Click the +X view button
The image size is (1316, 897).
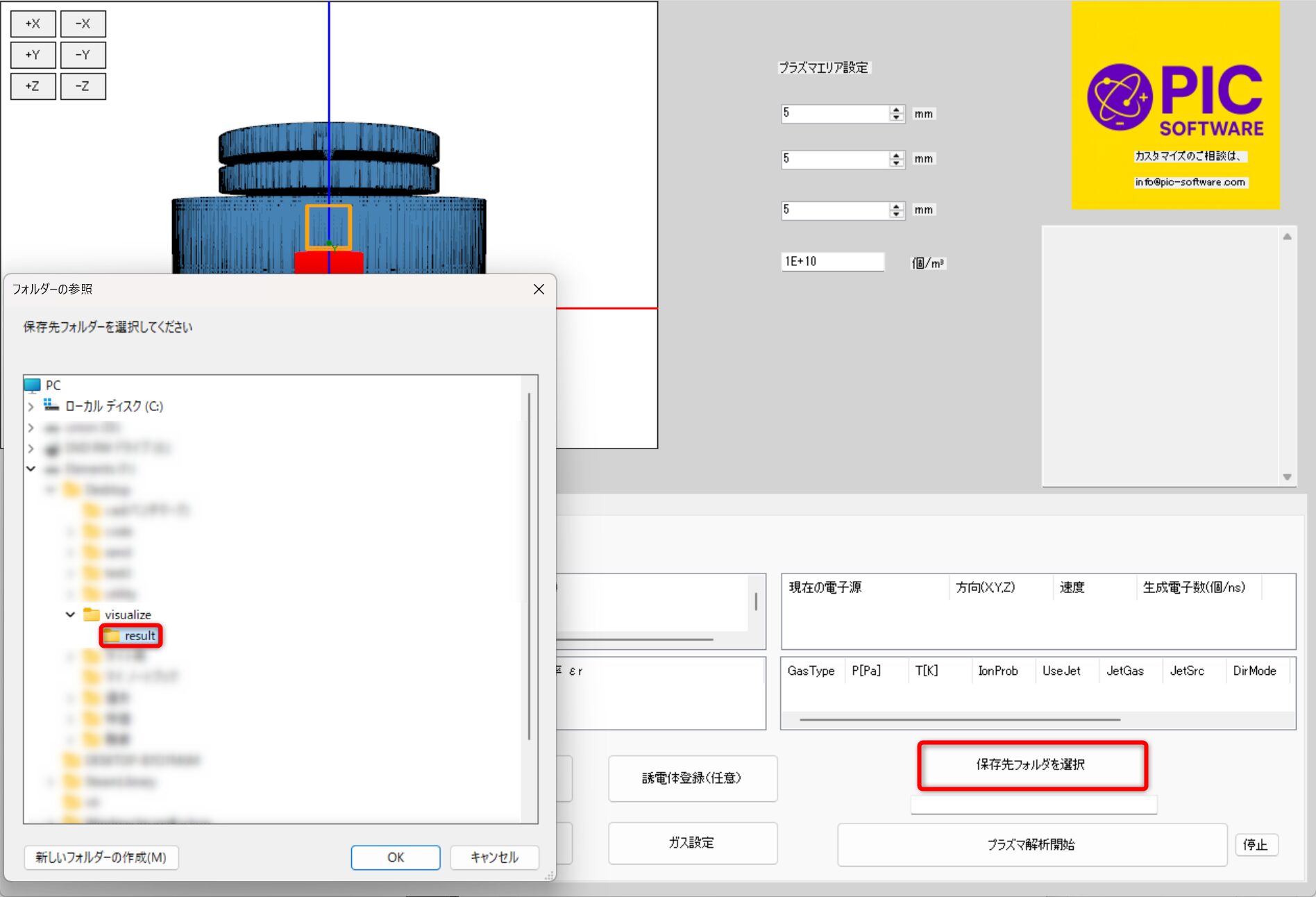click(x=33, y=24)
